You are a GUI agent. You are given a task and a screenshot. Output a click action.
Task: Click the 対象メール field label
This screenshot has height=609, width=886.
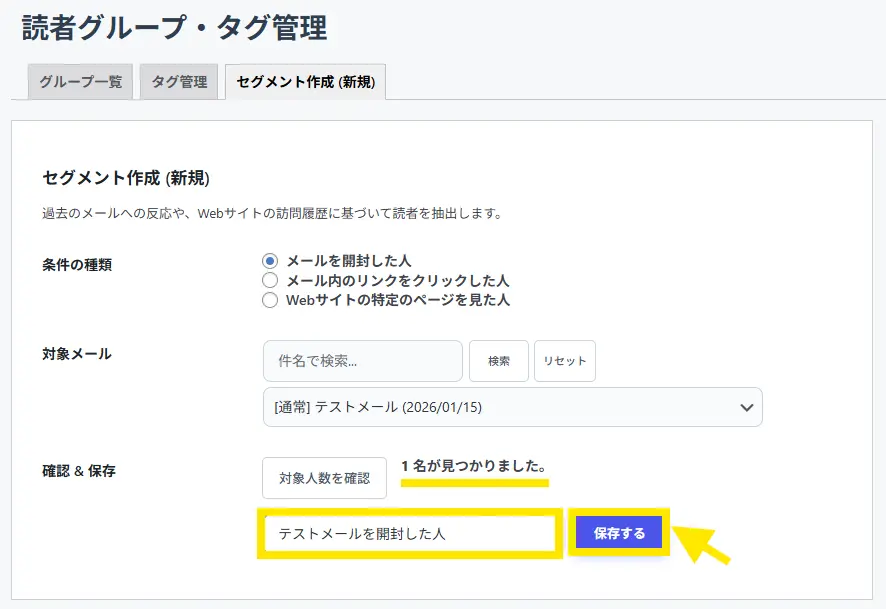pos(77,354)
